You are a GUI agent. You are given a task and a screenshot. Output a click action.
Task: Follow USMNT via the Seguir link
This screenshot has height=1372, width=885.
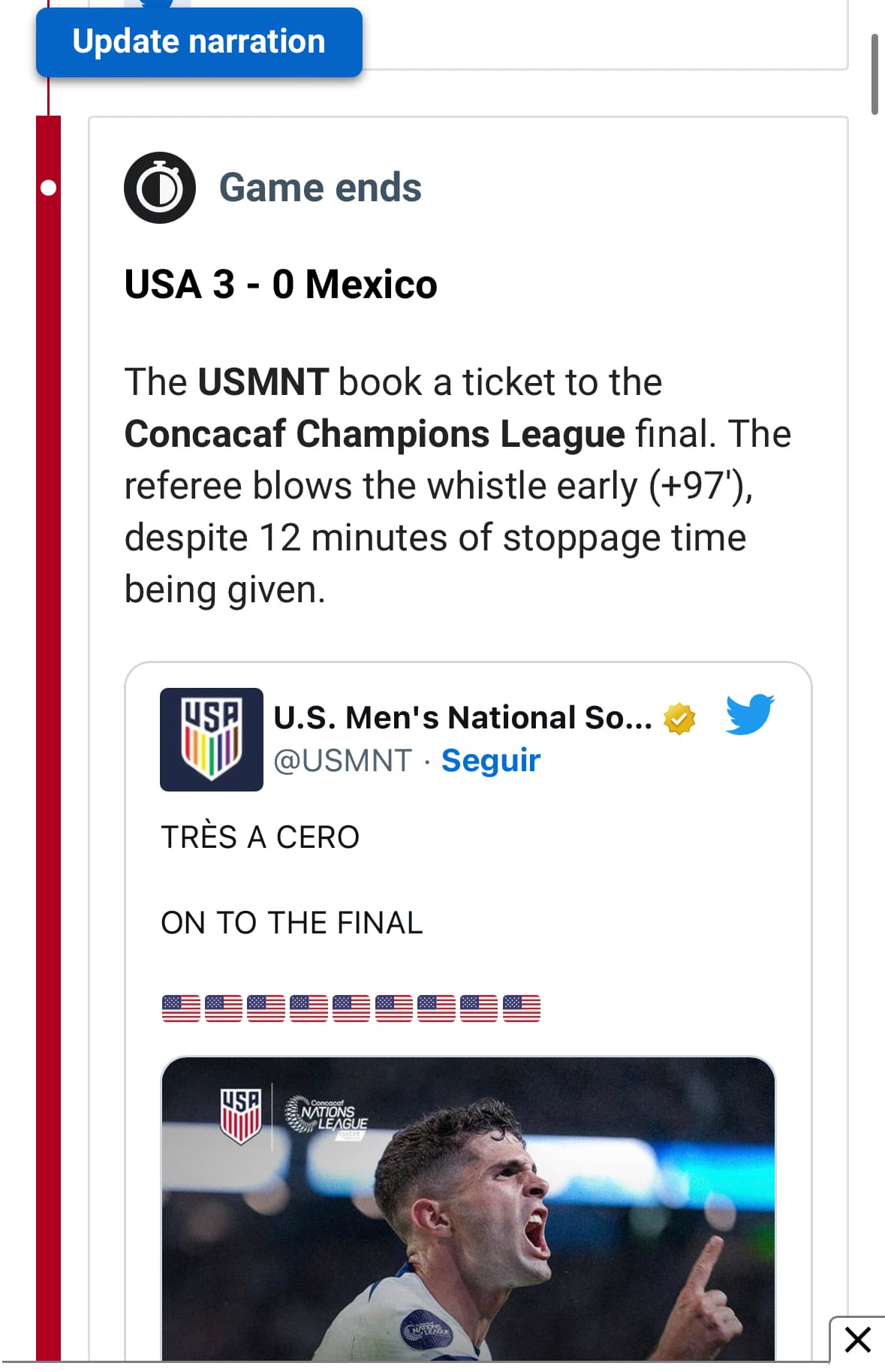pos(491,761)
